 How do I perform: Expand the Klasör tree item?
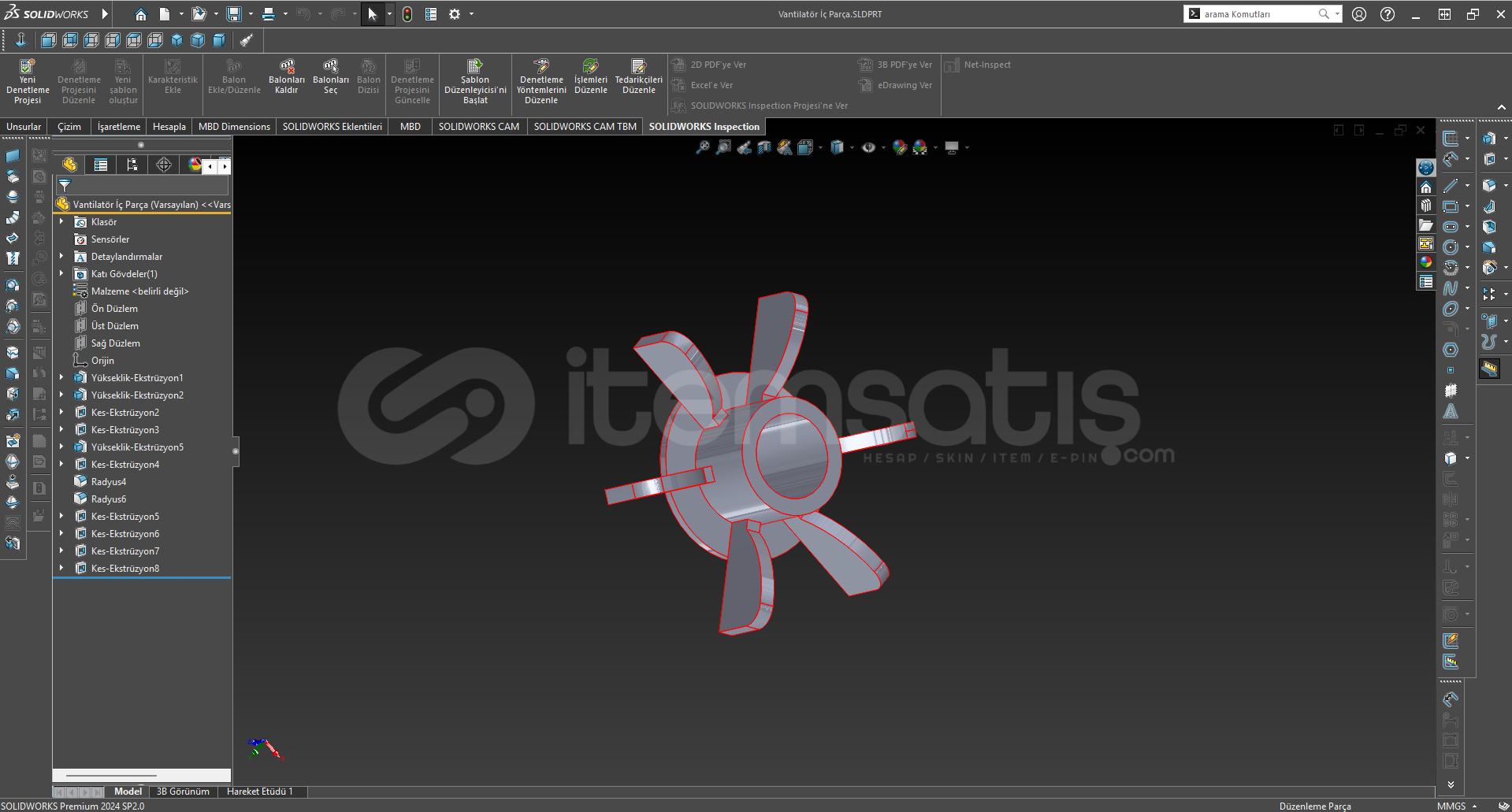[x=61, y=222]
